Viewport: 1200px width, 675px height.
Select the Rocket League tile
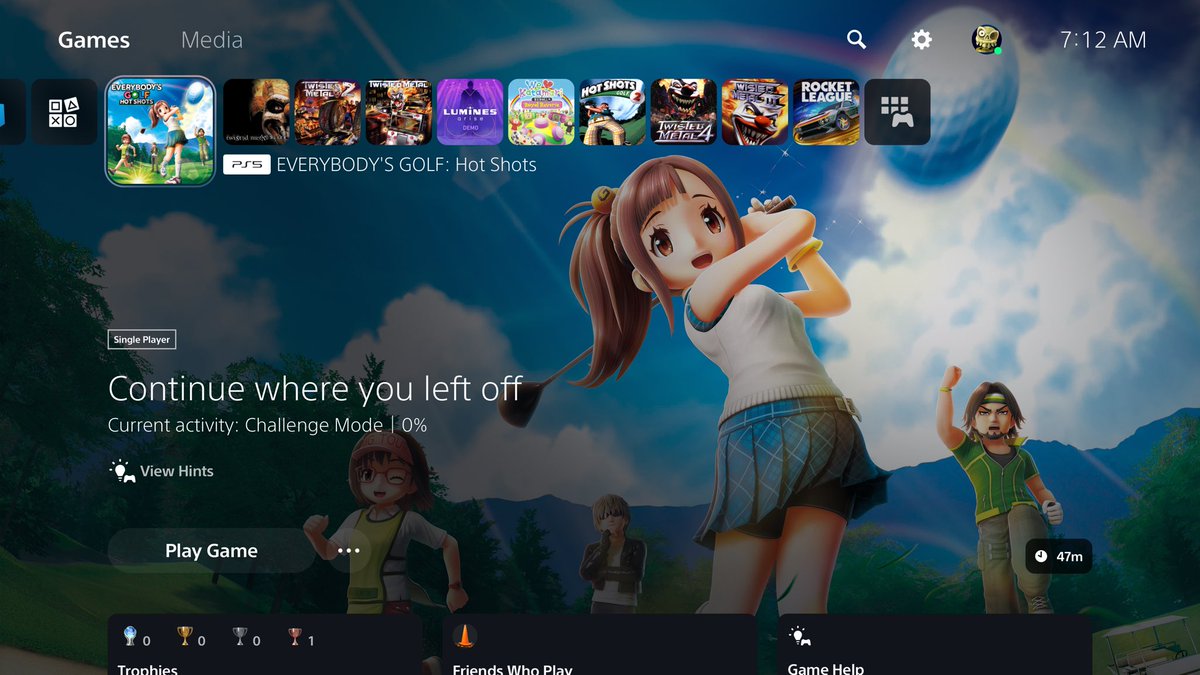pyautogui.click(x=826, y=112)
